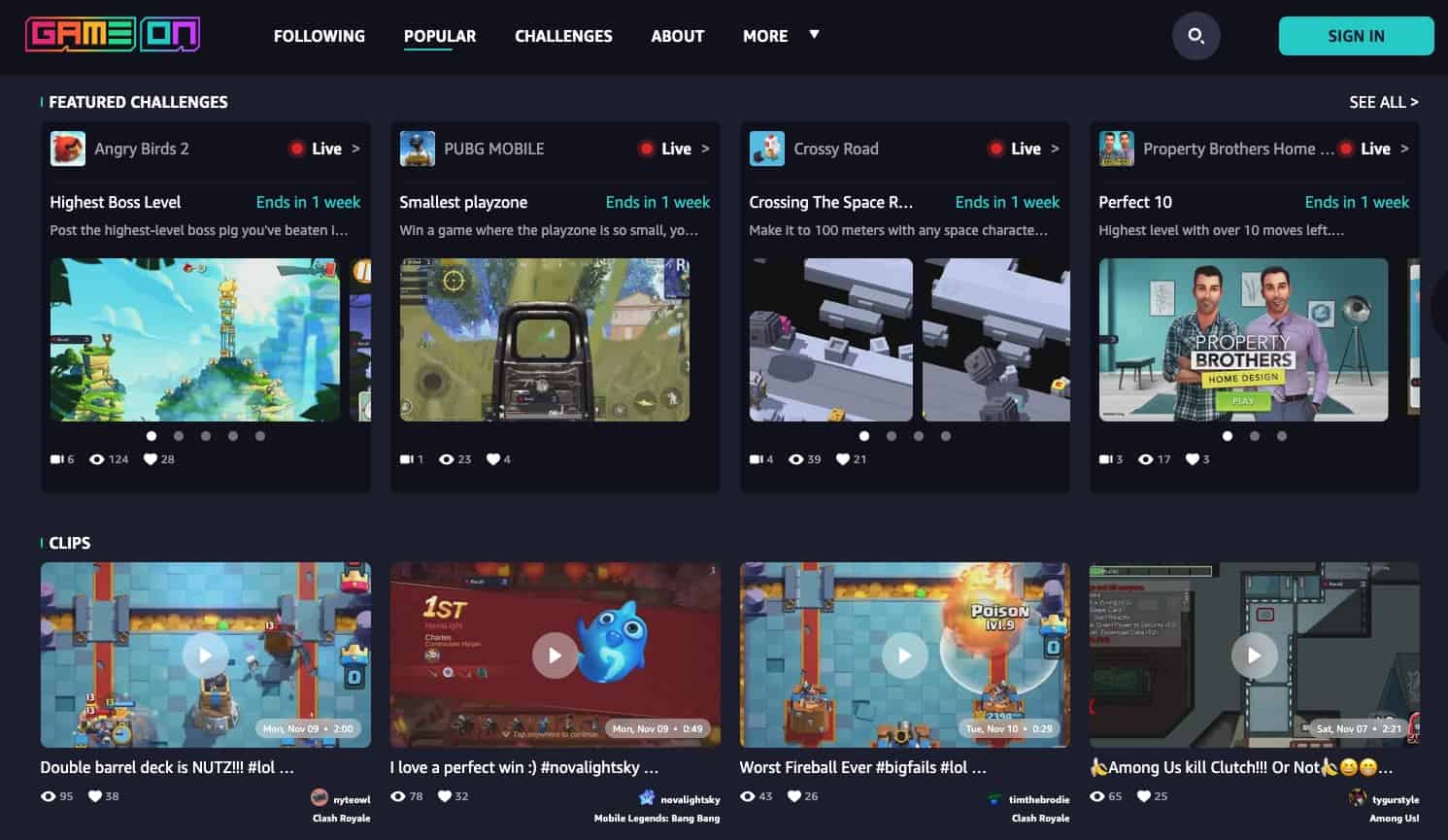The height and width of the screenshot is (840, 1448).
Task: Click the Angry Birds 2 game icon
Action: pos(68,149)
